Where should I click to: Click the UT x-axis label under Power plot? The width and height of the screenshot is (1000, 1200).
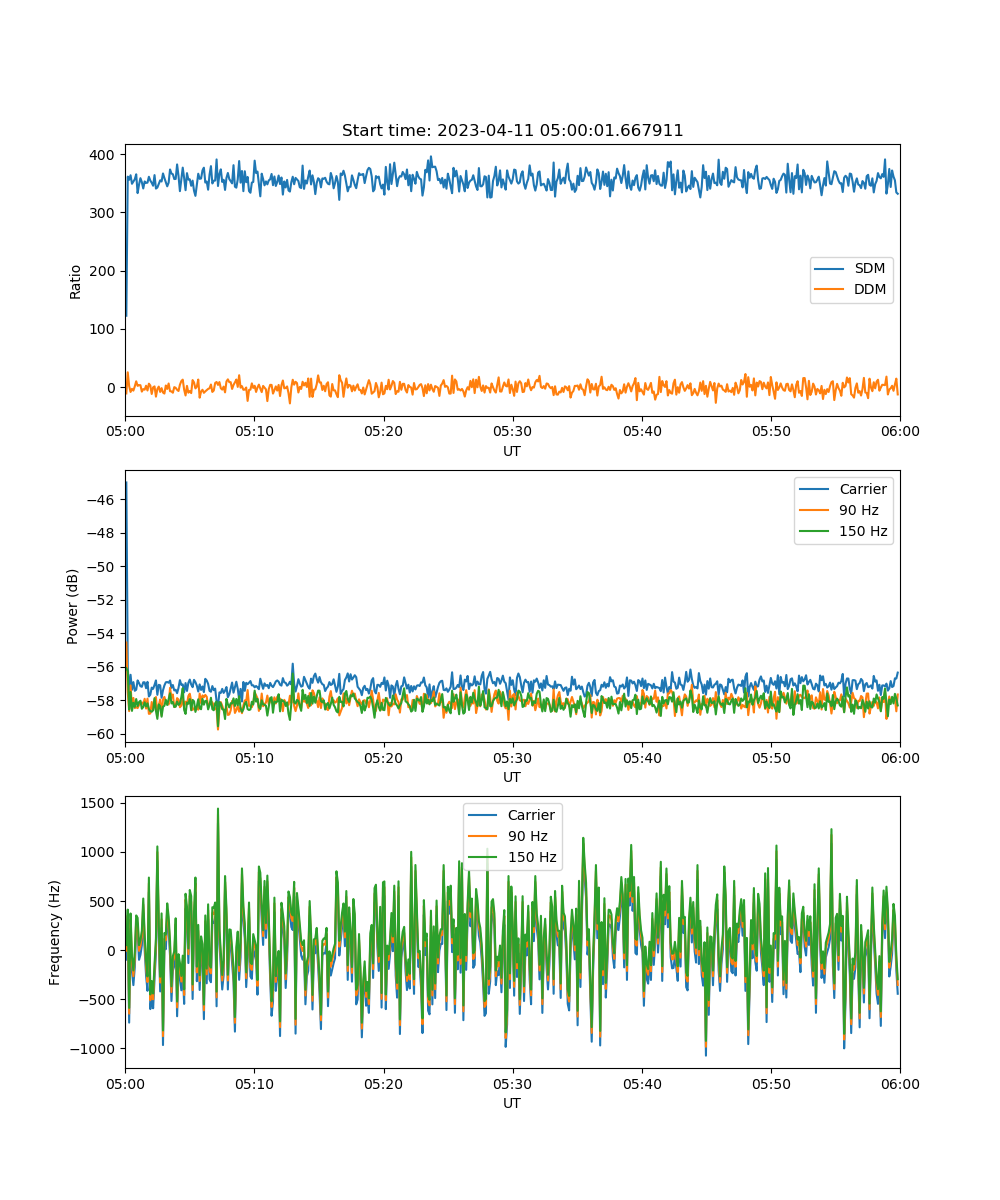(x=512, y=777)
